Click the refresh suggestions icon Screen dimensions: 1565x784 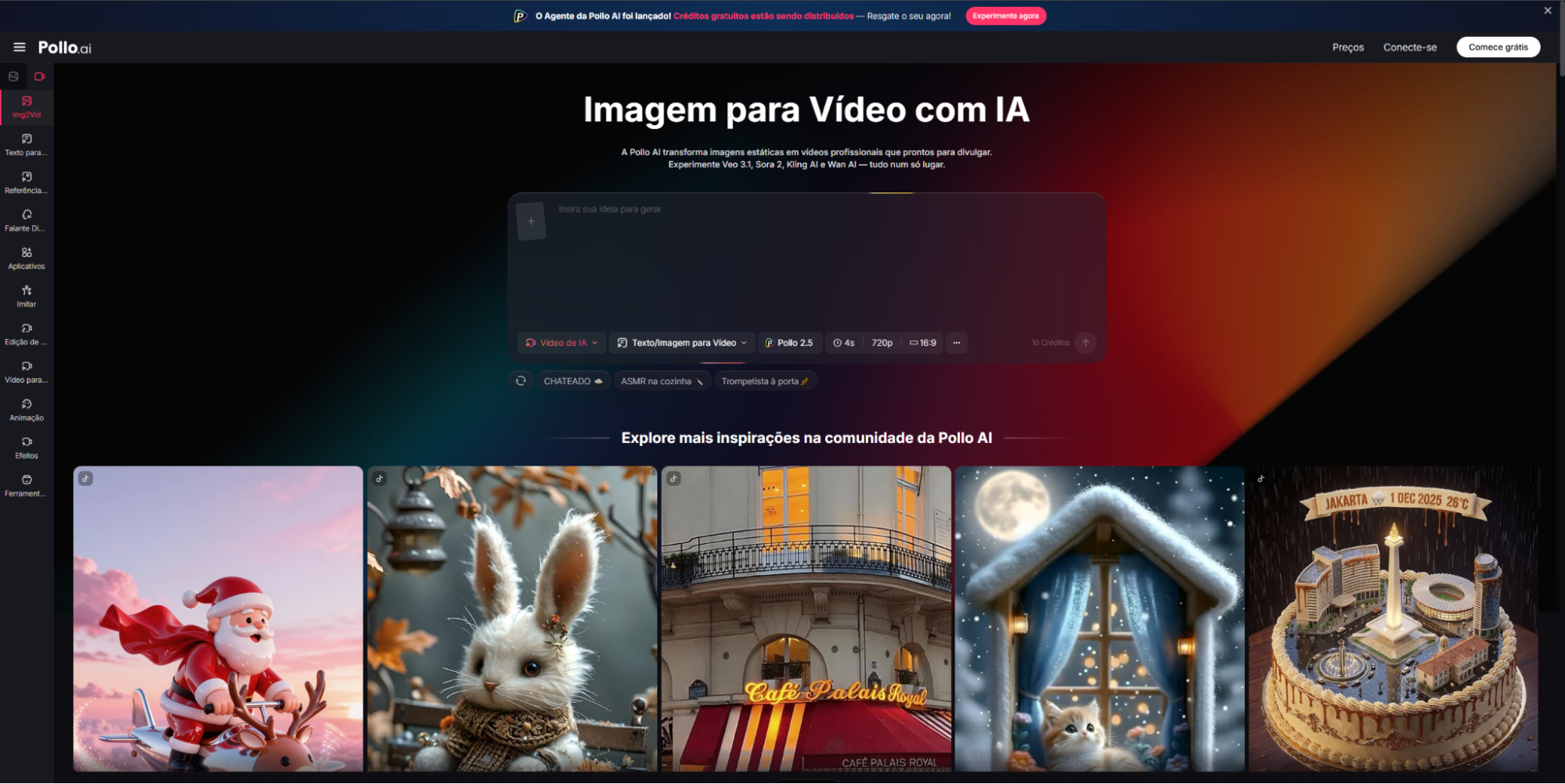521,381
